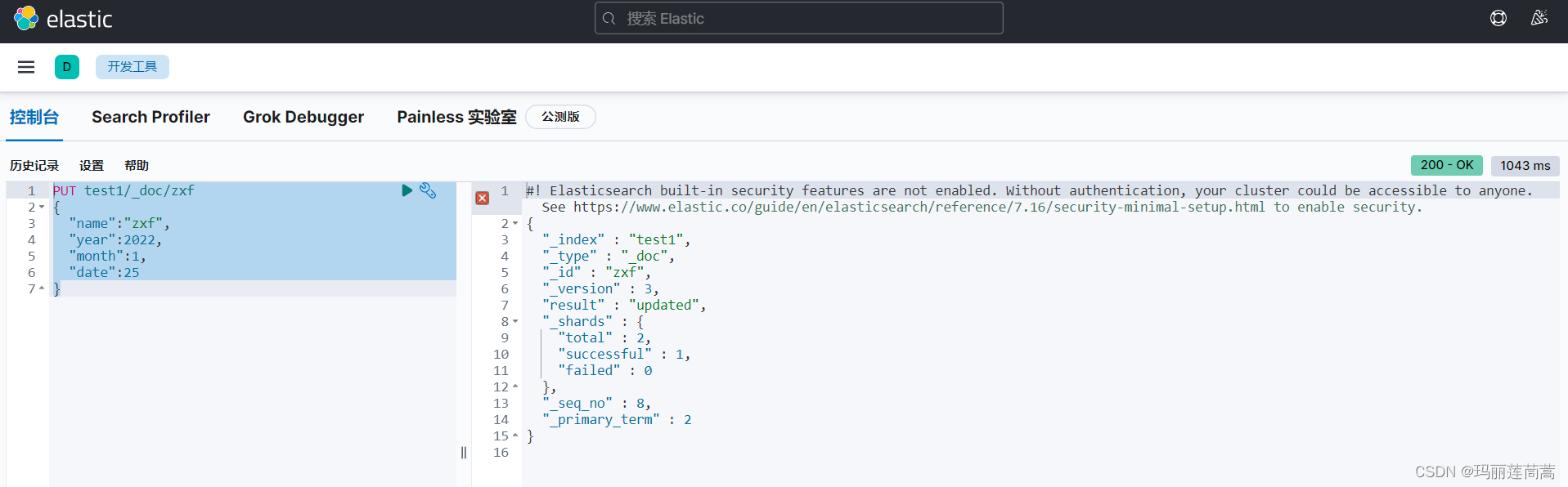Open the hamburger navigation menu
The image size is (1568, 487).
tap(26, 67)
